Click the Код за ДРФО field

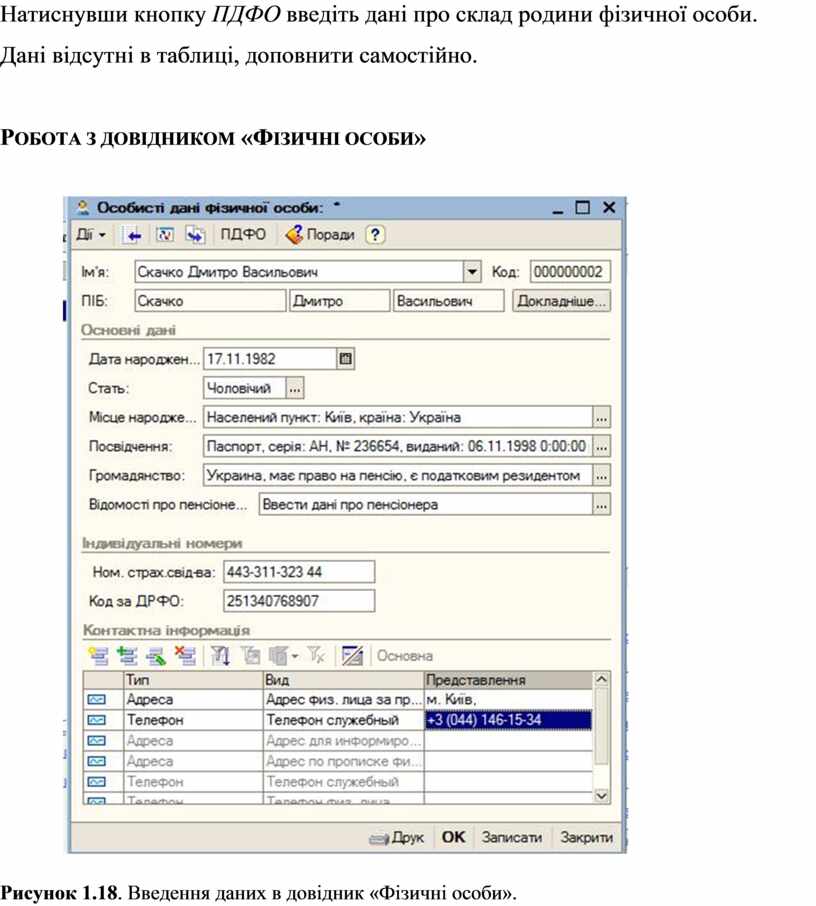point(299,601)
